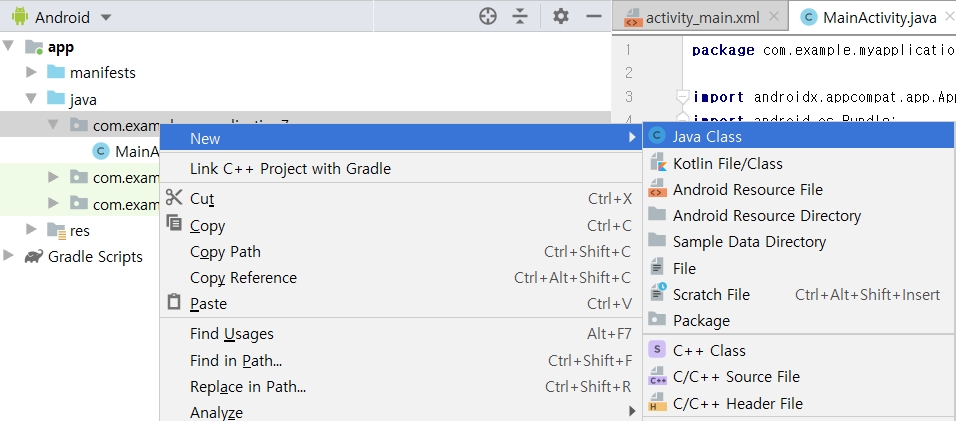Choose Replace in Path menu entry
This screenshot has width=956, height=421.
(401, 387)
